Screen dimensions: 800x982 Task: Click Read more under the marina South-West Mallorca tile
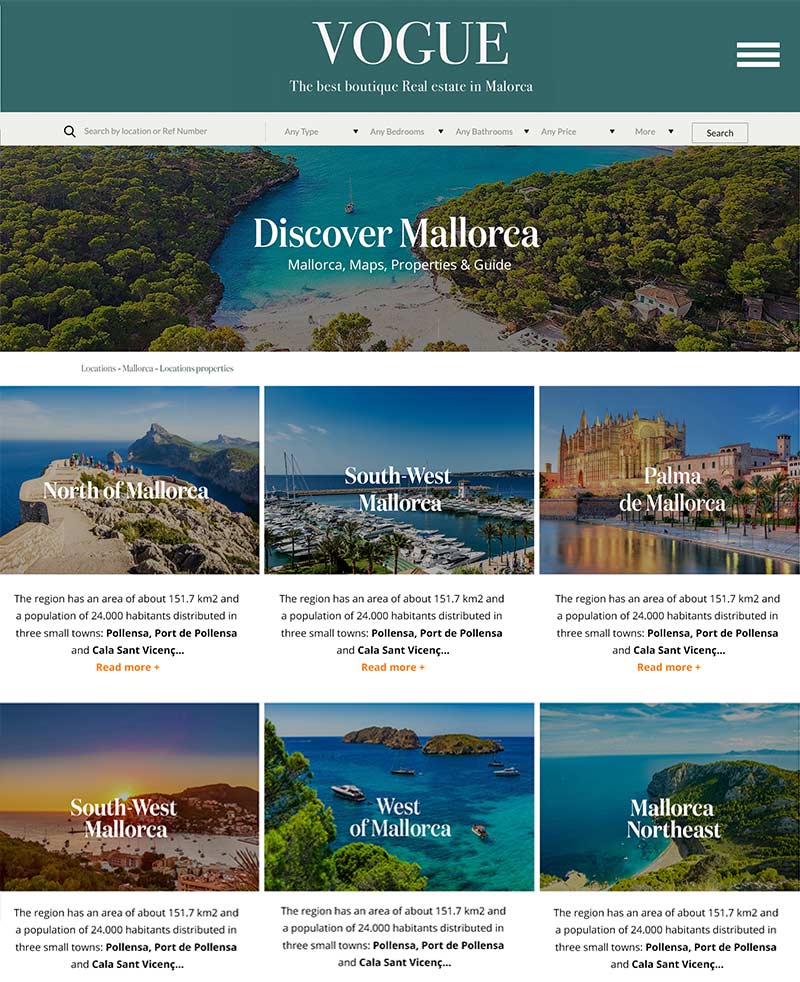click(x=393, y=668)
